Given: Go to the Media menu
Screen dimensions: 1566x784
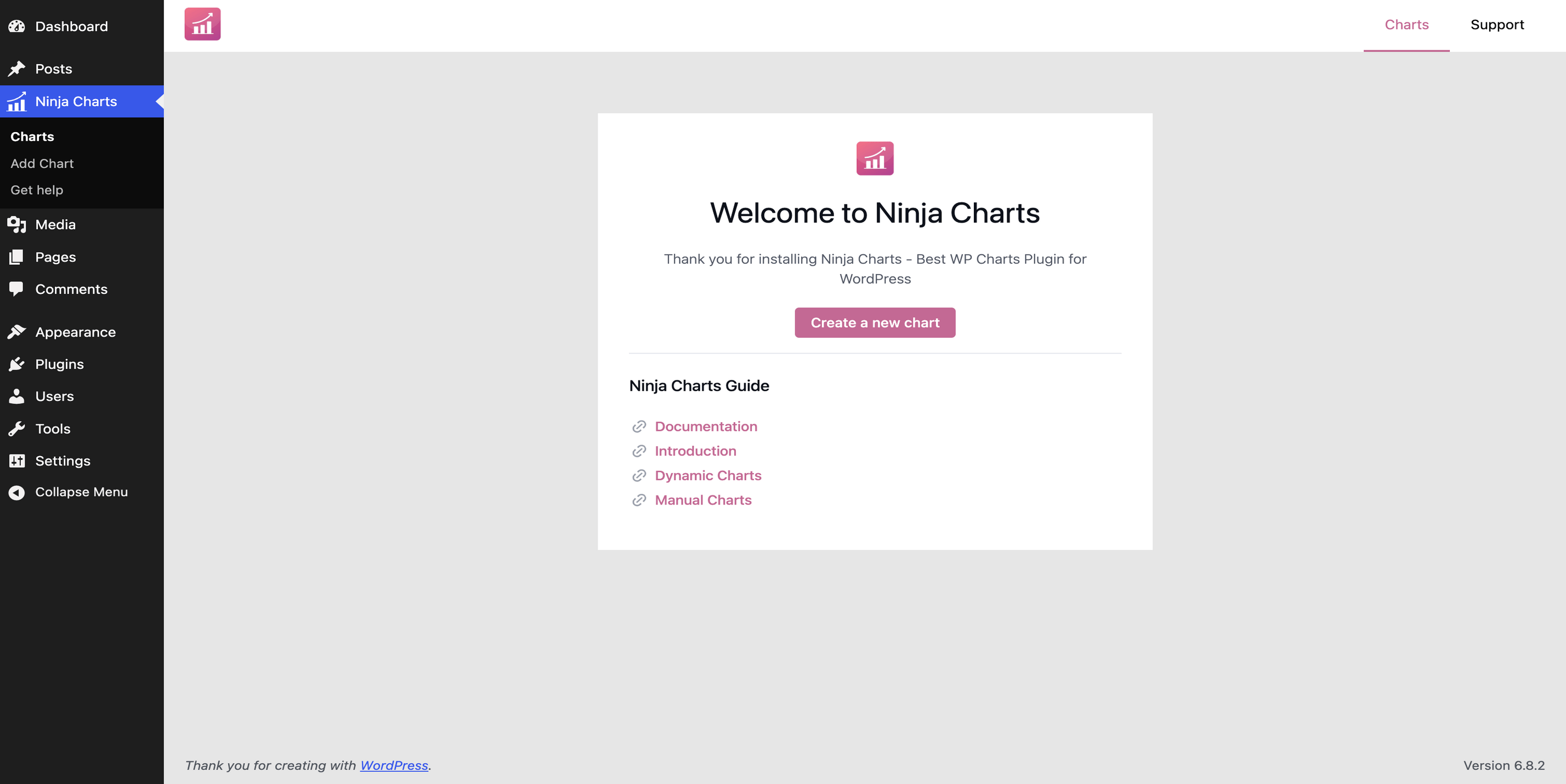Looking at the screenshot, I should coord(82,225).
